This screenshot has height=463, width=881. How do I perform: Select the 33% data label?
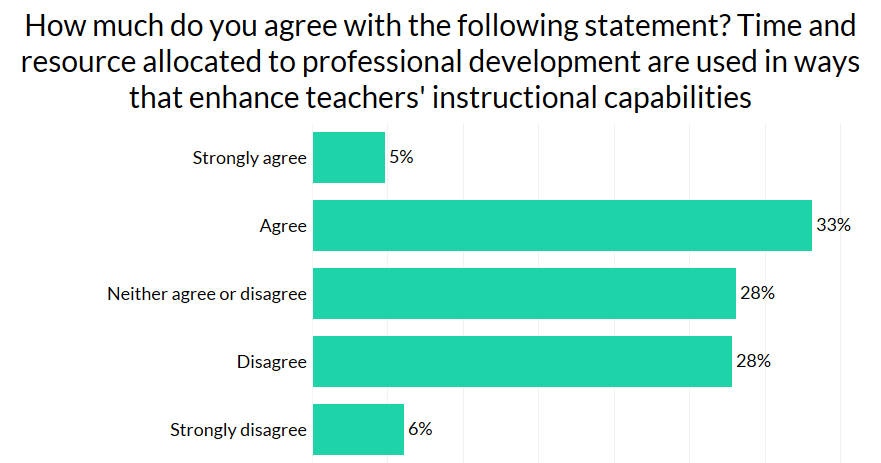pyautogui.click(x=833, y=225)
